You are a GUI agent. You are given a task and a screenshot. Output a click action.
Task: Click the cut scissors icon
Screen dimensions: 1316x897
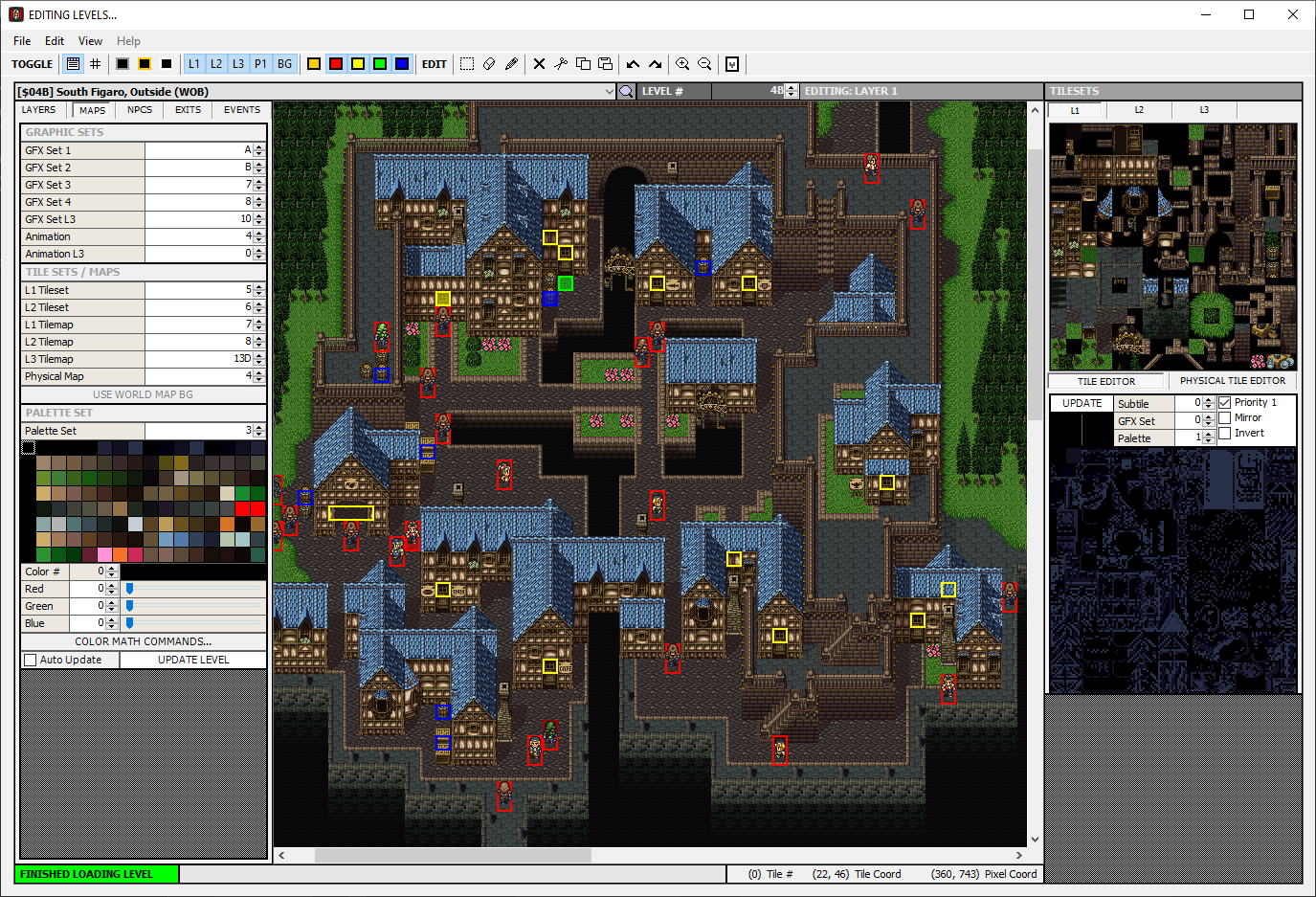[x=561, y=64]
